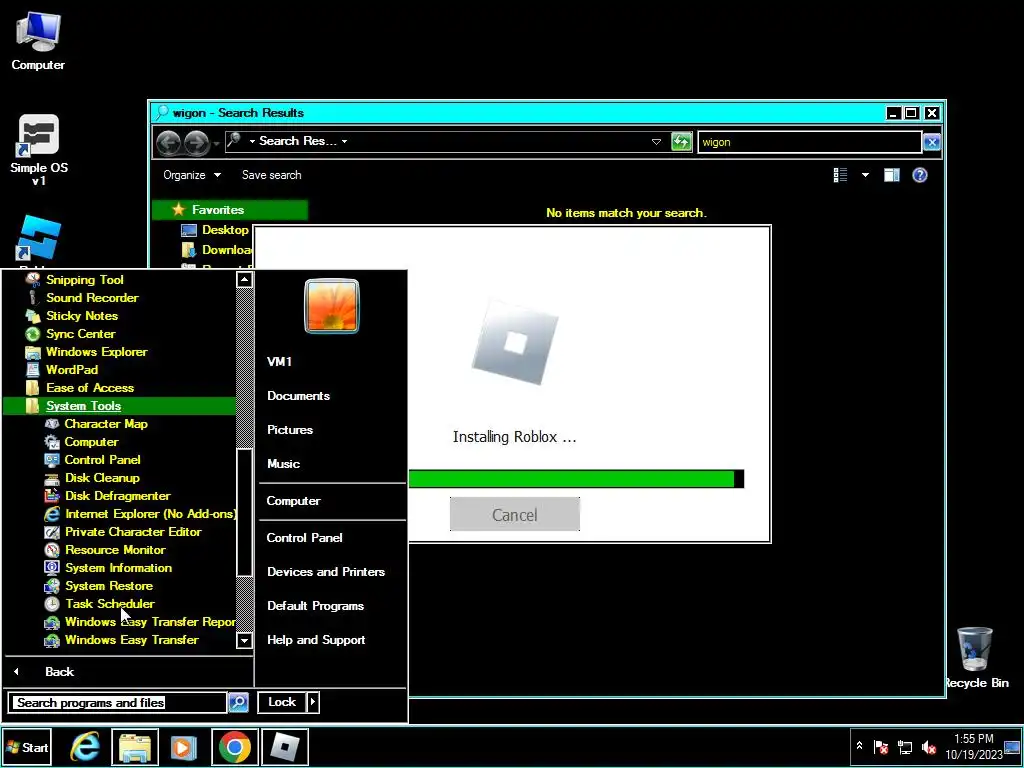The width and height of the screenshot is (1024, 768).
Task: Open the Computer desktop icon
Action: click(38, 40)
